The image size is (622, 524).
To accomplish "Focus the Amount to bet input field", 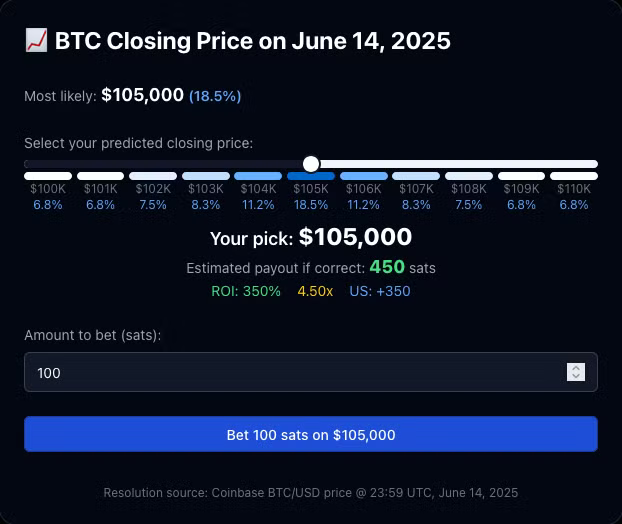I will pos(311,372).
